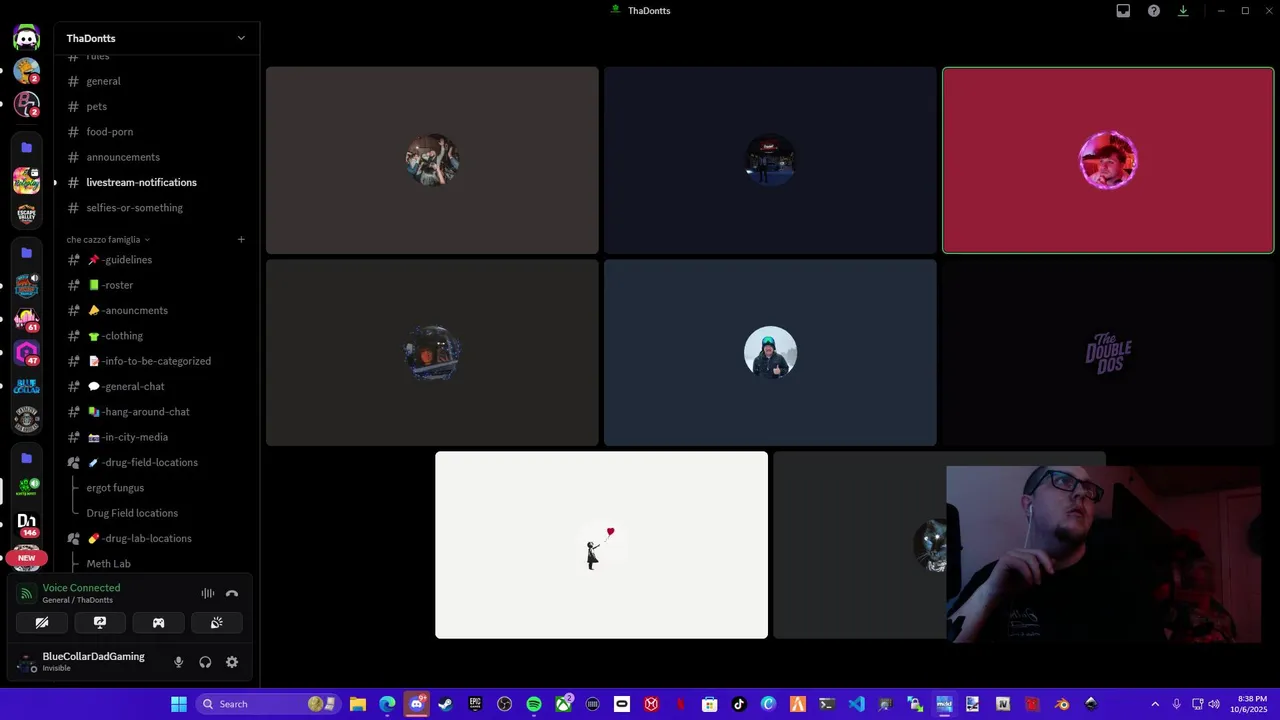Show hidden system tray icons chevron
This screenshot has height=720, width=1280.
coord(1155,704)
